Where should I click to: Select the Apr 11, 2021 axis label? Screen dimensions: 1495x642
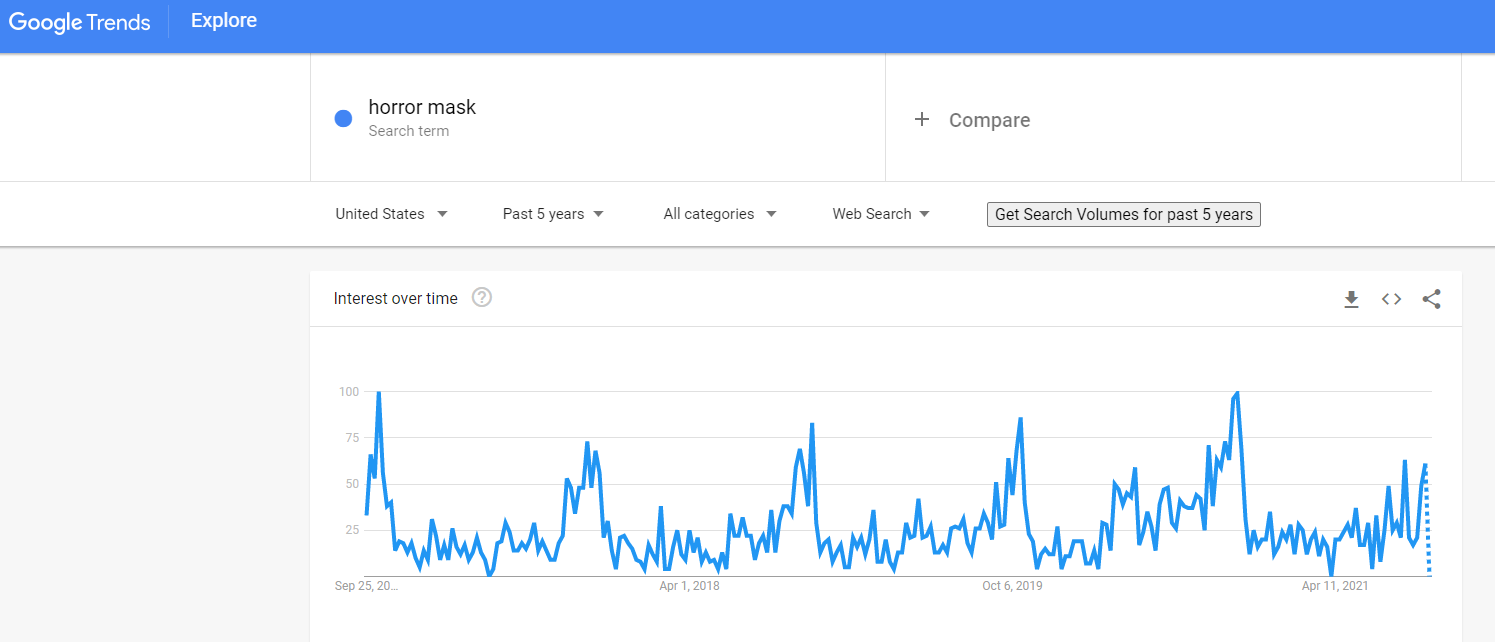pyautogui.click(x=1335, y=586)
